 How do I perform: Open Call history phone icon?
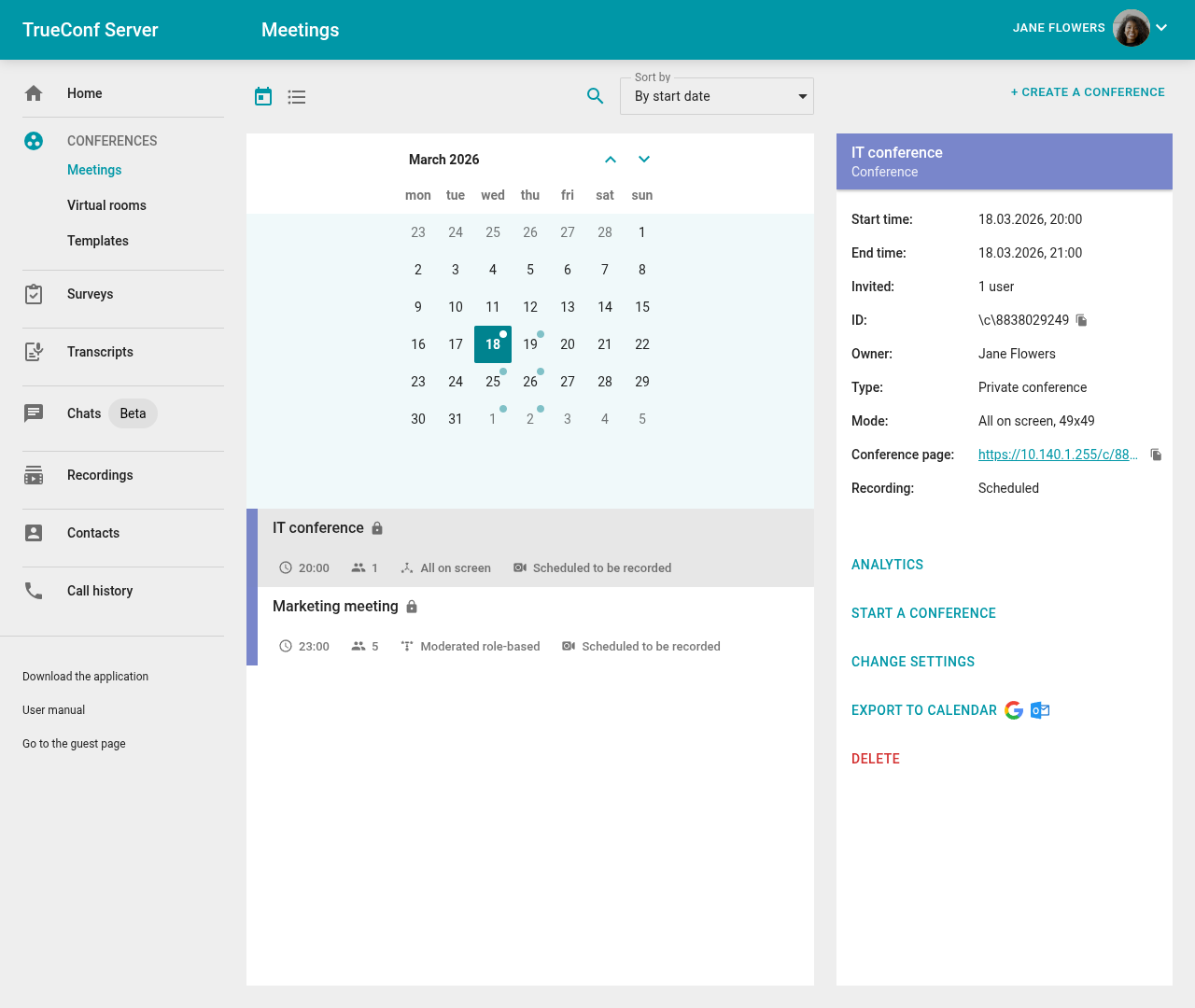coord(34,591)
